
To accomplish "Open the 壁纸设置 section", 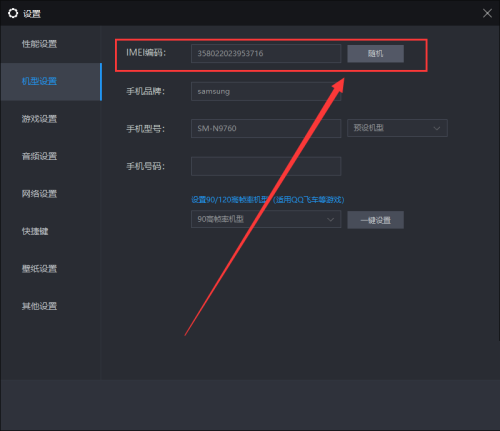I will (39, 269).
